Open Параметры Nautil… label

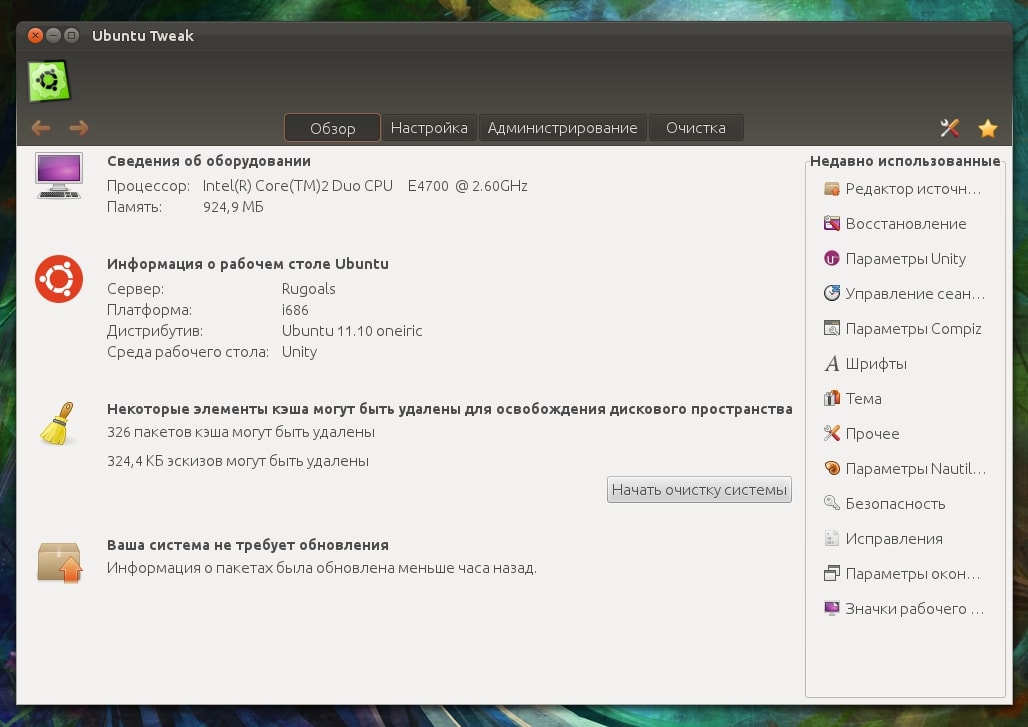click(x=915, y=469)
